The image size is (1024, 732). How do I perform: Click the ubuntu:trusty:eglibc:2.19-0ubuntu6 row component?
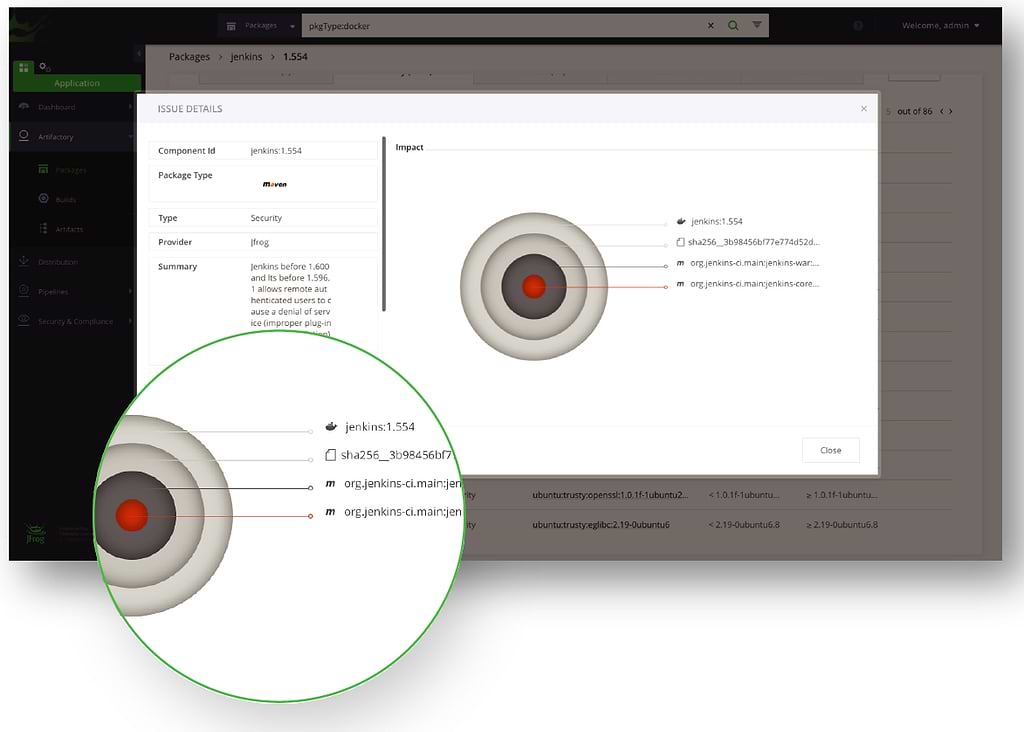tap(601, 524)
